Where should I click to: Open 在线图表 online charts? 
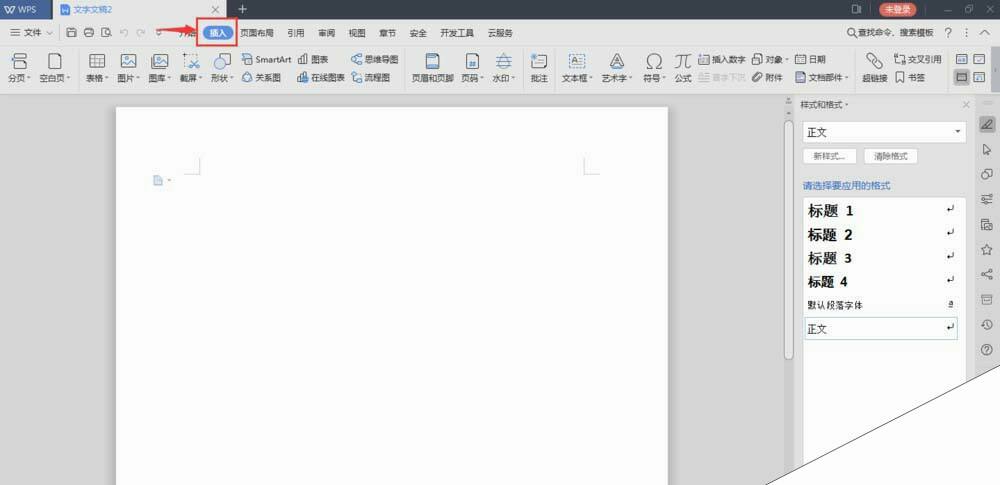click(321, 78)
